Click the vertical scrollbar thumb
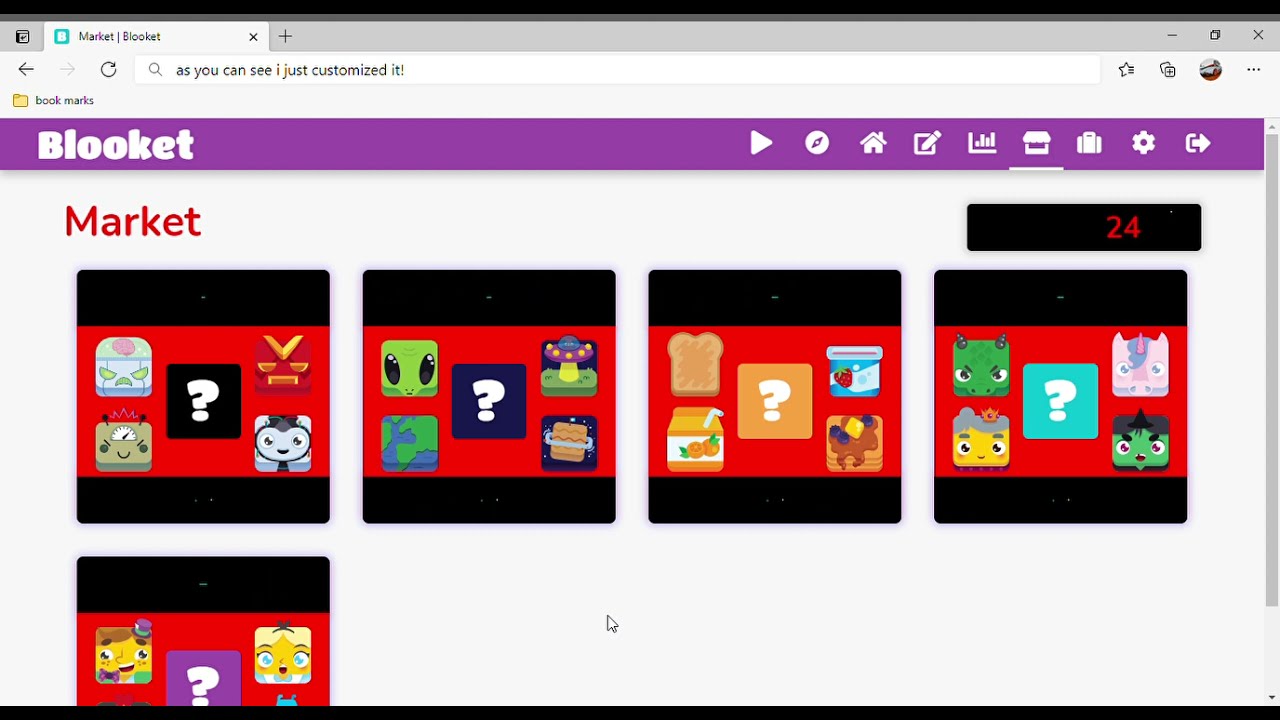The image size is (1280, 720). [x=1272, y=370]
